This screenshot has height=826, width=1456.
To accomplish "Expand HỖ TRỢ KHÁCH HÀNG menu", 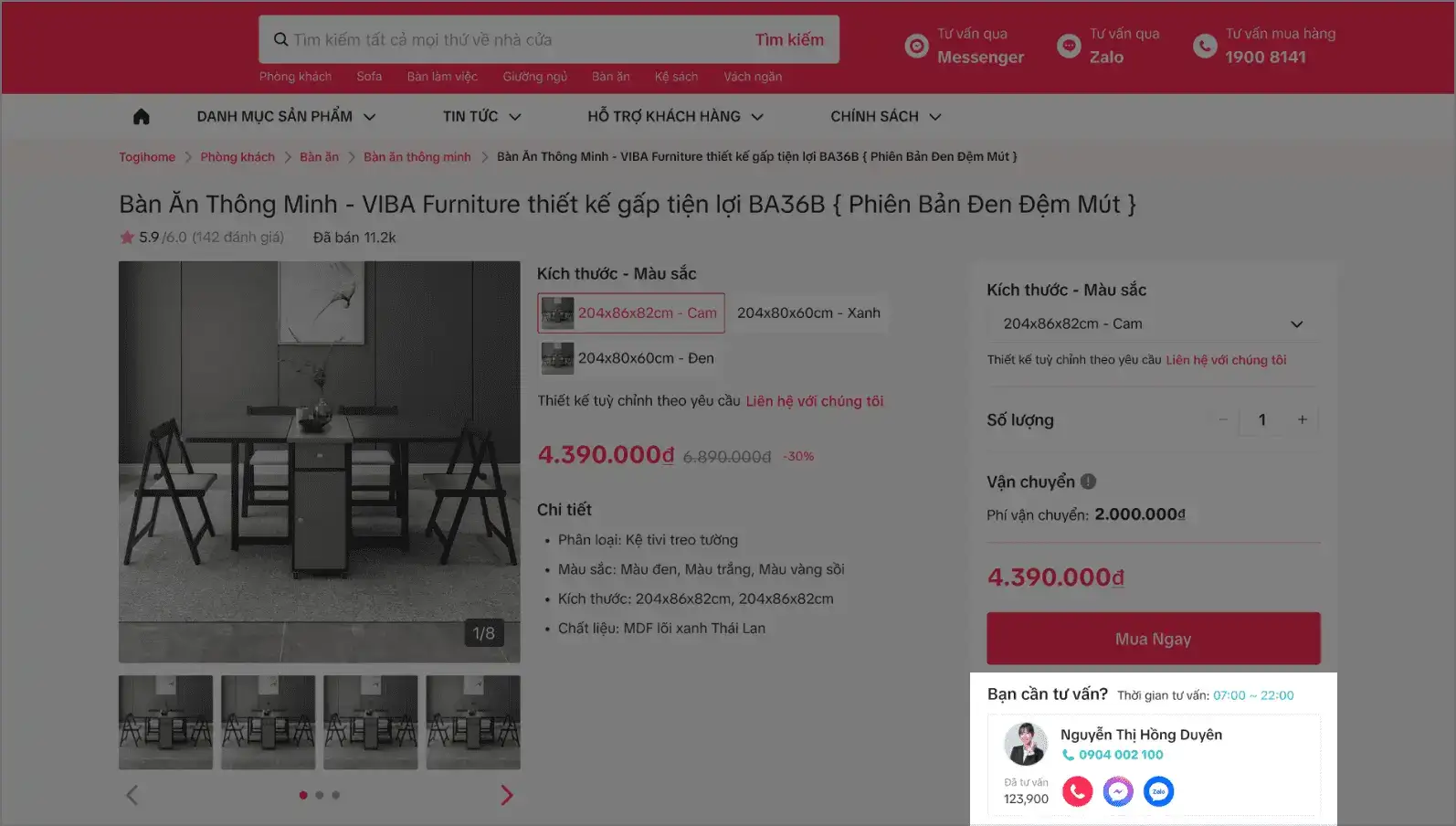I will [x=675, y=116].
